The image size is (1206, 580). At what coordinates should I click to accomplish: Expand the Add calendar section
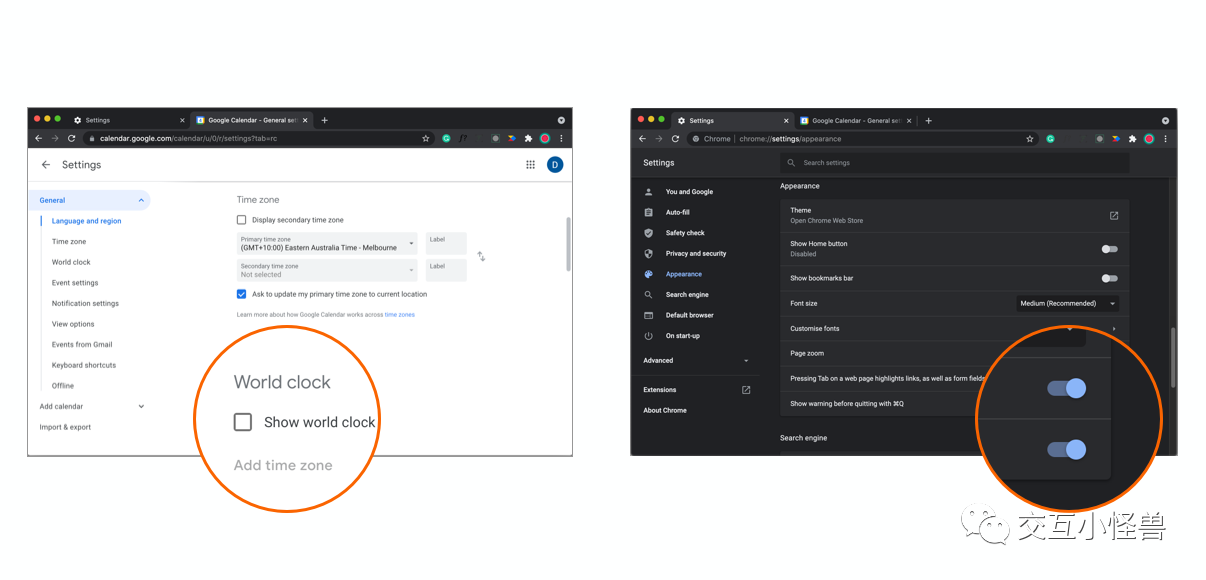click(x=141, y=406)
